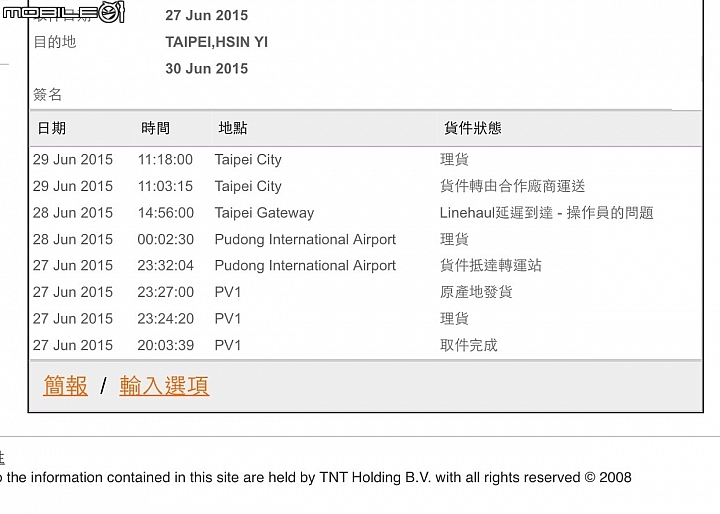Viewport: 720px width, 514px height.
Task: Select the 11:18:00 Taipei City row
Action: (366, 159)
